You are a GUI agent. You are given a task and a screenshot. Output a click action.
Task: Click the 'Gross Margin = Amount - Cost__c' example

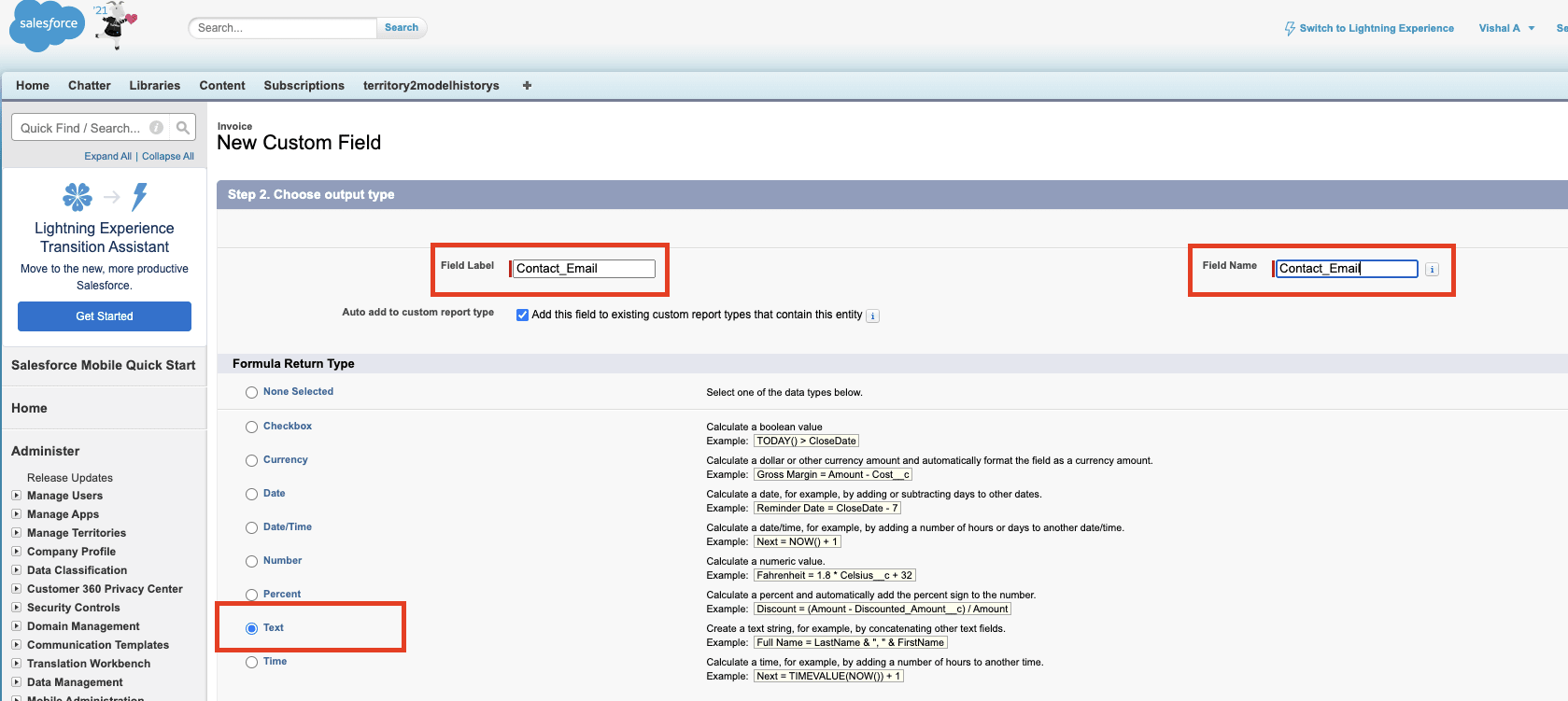[833, 475]
